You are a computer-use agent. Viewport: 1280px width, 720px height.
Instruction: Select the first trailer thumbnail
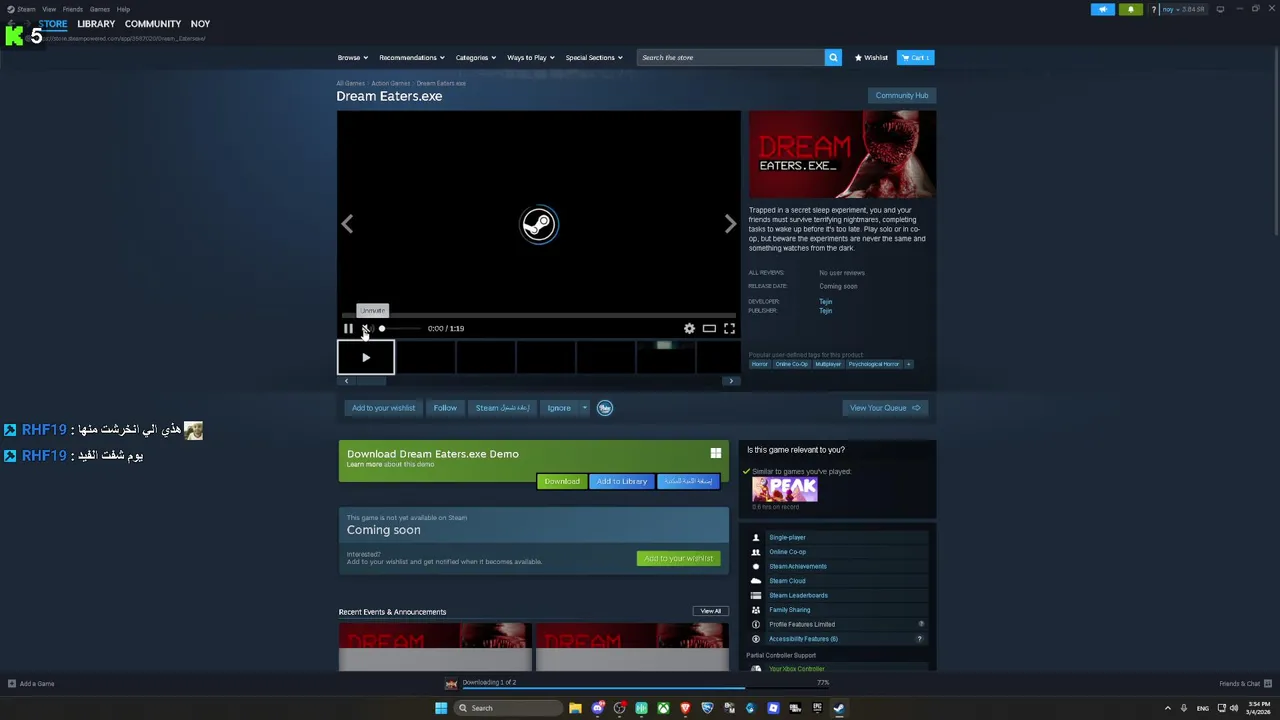pos(366,357)
